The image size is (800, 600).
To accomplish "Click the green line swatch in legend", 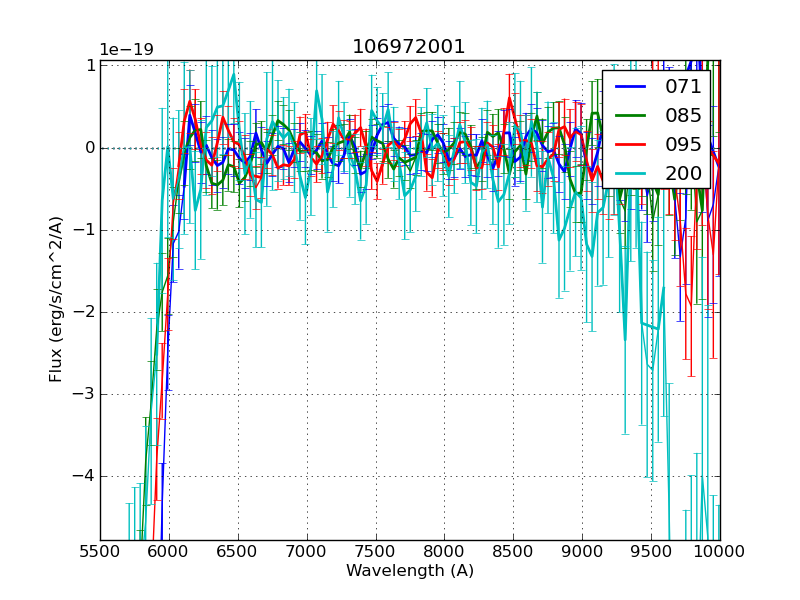I will tap(630, 115).
